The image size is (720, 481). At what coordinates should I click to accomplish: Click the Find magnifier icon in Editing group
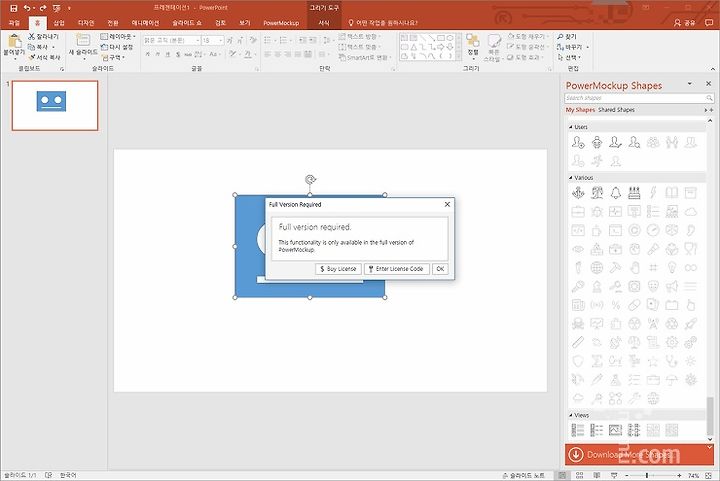(x=560, y=36)
